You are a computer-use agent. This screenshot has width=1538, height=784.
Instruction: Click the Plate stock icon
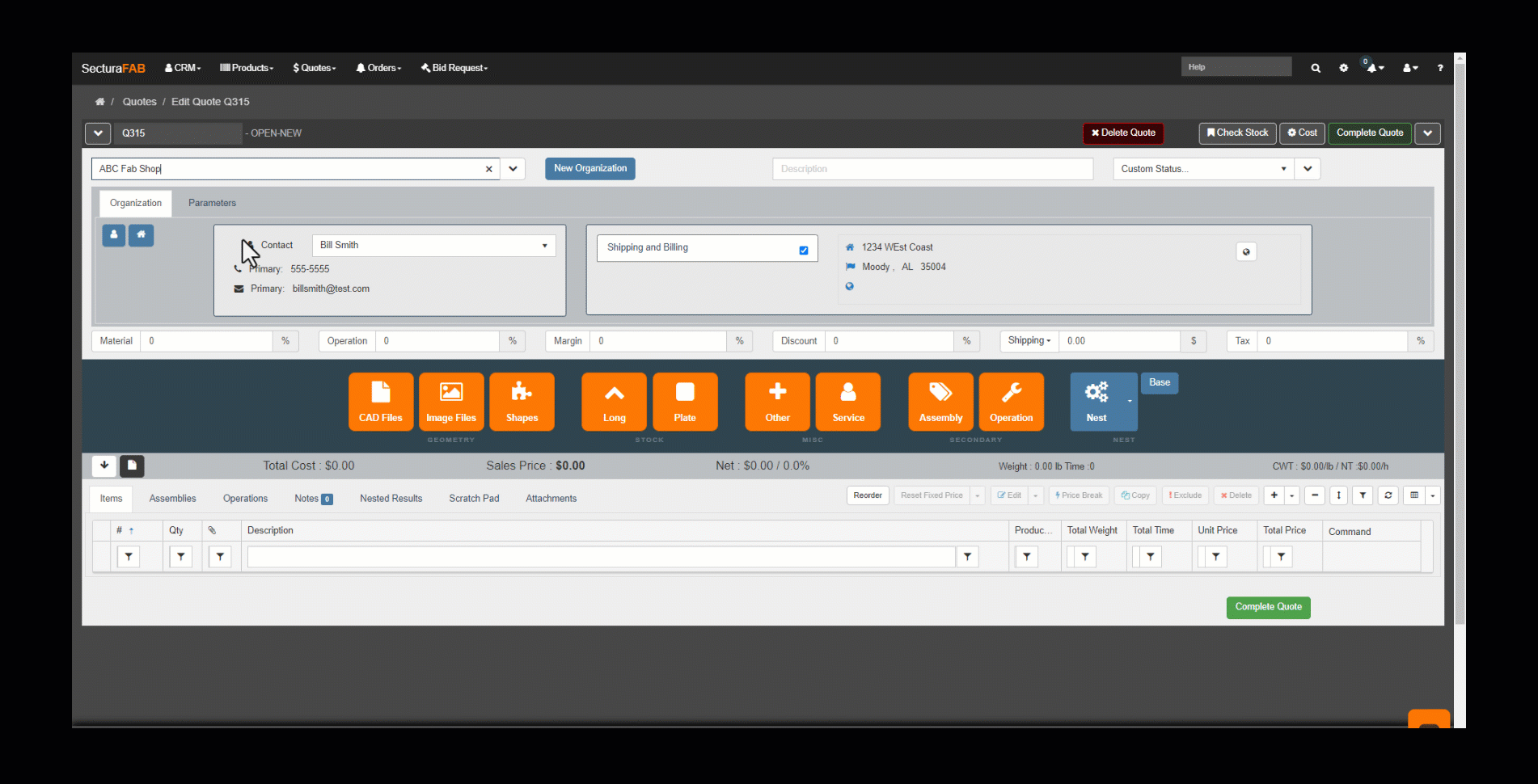[685, 401]
